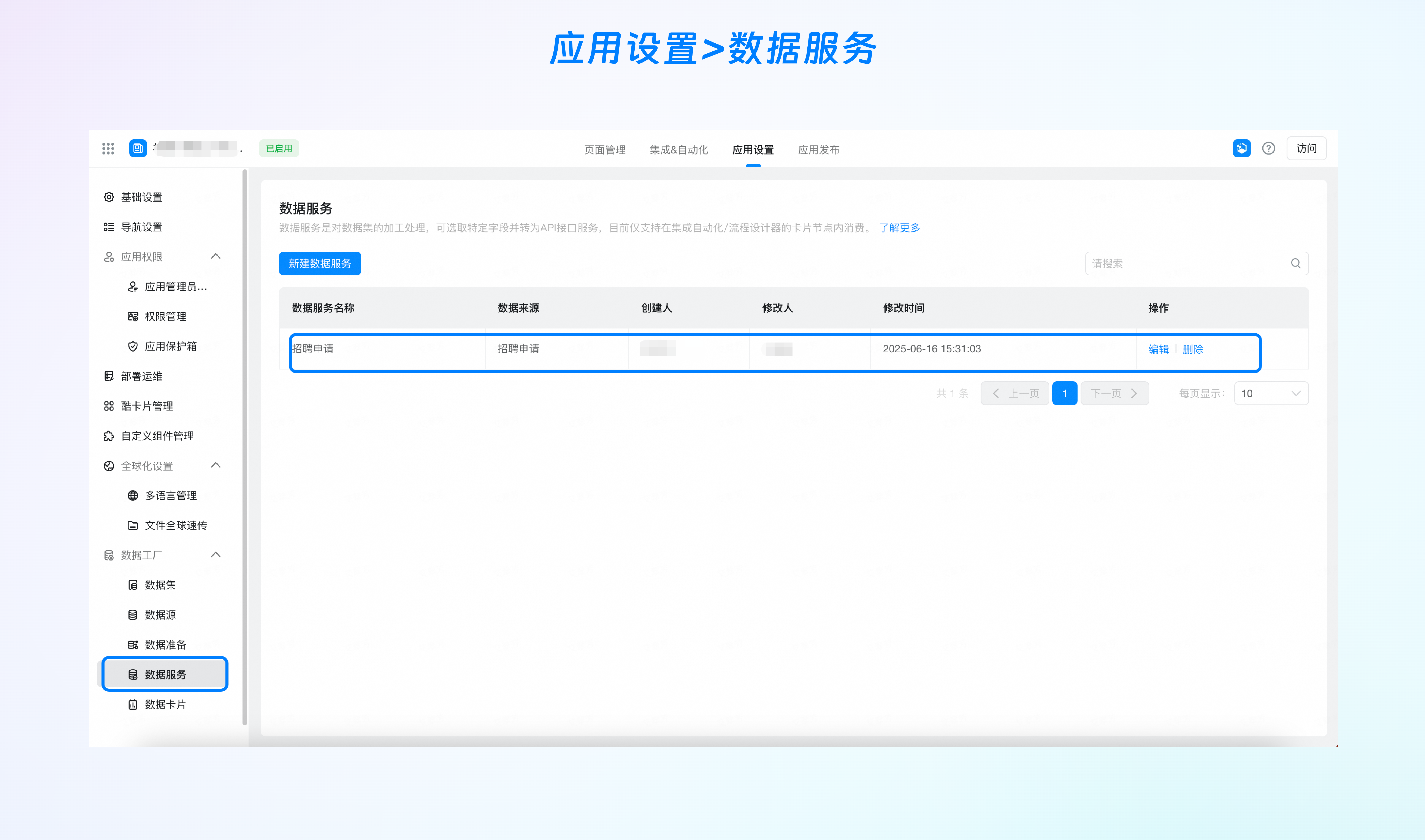This screenshot has width=1425, height=840.
Task: Click the 数据来源 column header
Action: click(518, 308)
